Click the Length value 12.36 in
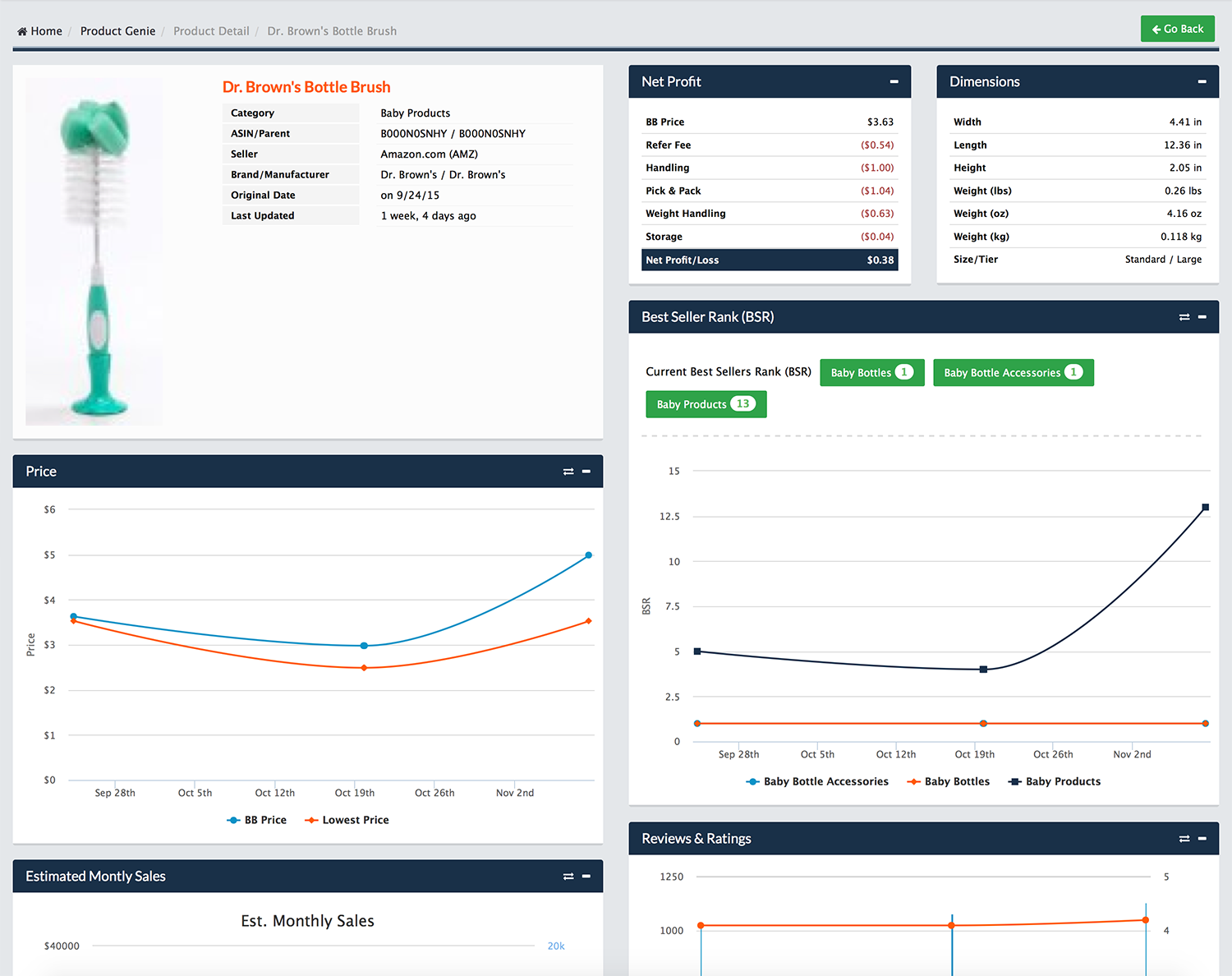This screenshot has width=1232, height=976. (x=1182, y=145)
